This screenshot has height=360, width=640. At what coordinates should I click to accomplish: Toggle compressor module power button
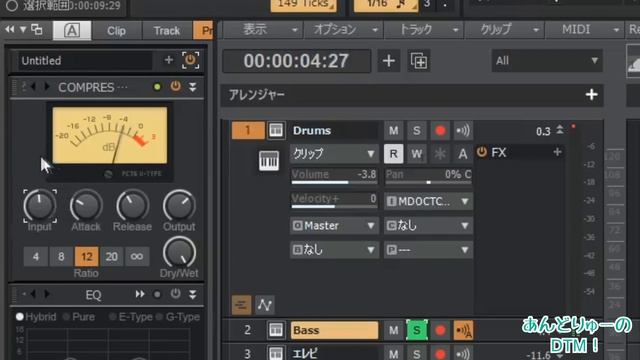point(176,86)
